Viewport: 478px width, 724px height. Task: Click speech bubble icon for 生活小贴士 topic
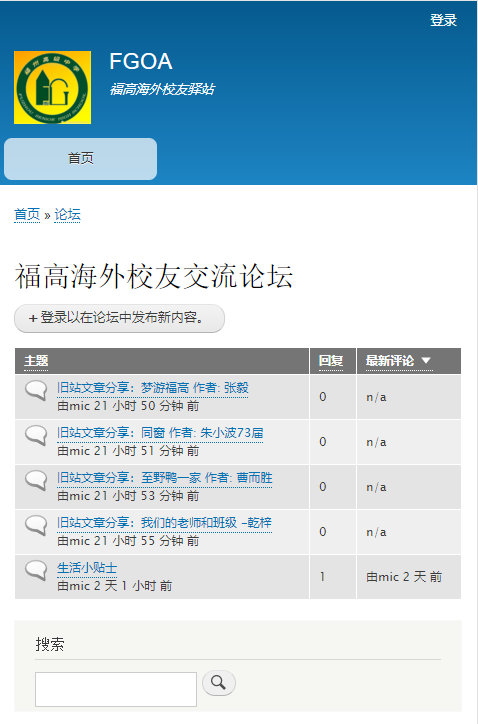point(36,570)
